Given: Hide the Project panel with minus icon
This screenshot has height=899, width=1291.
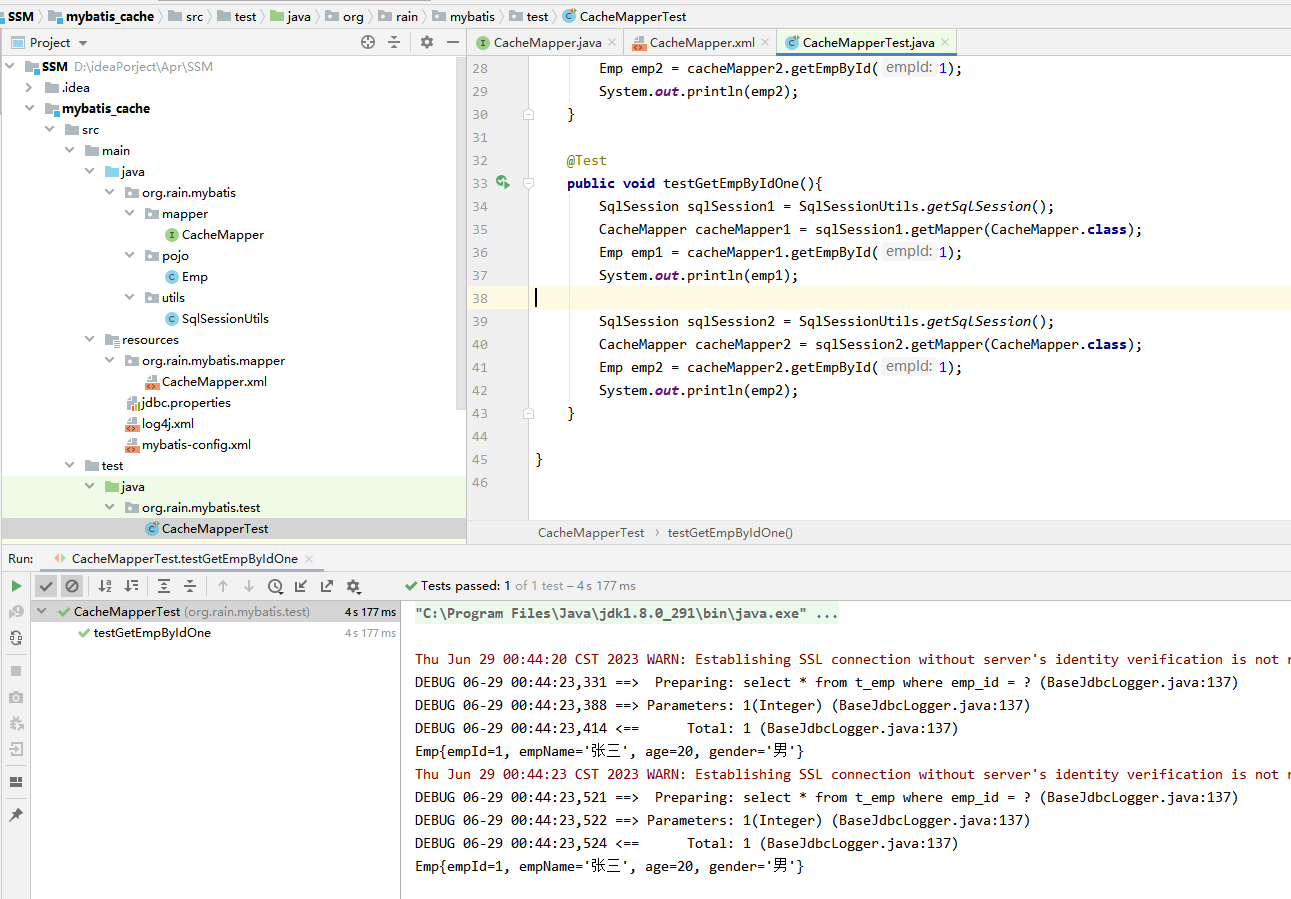Looking at the screenshot, I should tap(453, 42).
